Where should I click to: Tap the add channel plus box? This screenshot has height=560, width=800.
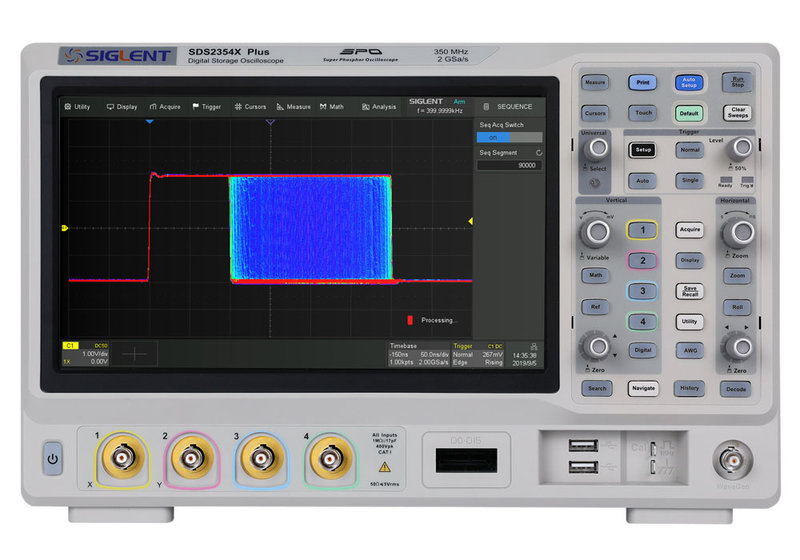(x=134, y=353)
